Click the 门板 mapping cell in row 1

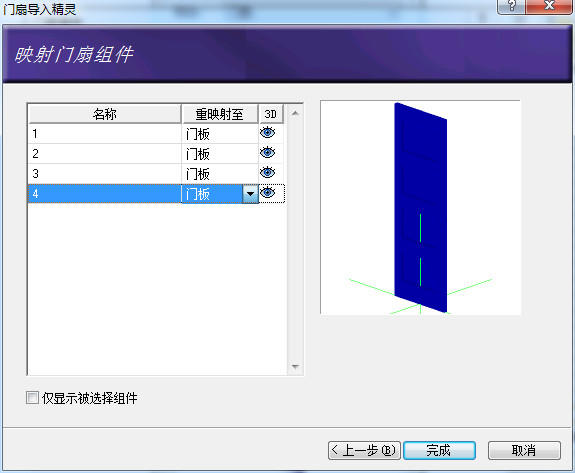(x=220, y=134)
